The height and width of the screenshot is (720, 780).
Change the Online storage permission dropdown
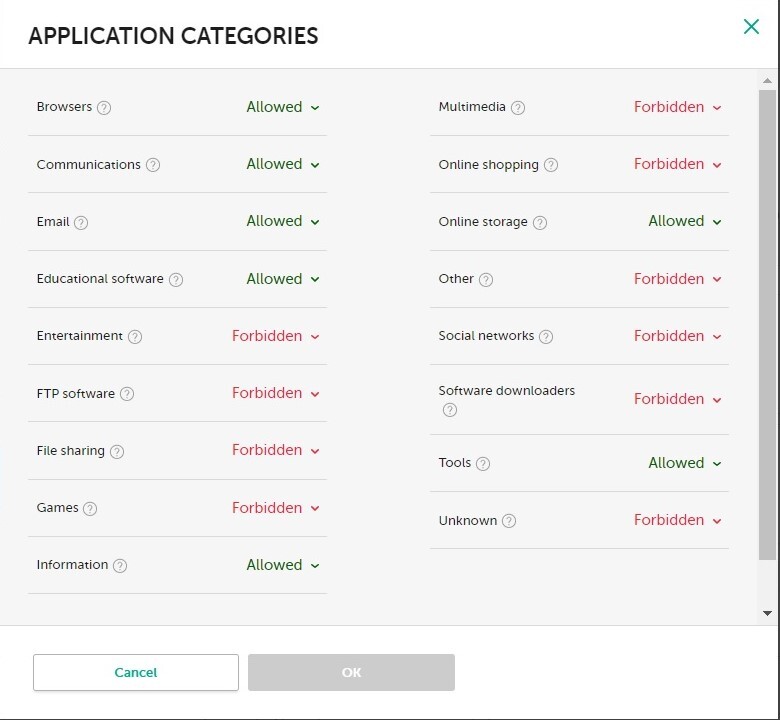(685, 221)
